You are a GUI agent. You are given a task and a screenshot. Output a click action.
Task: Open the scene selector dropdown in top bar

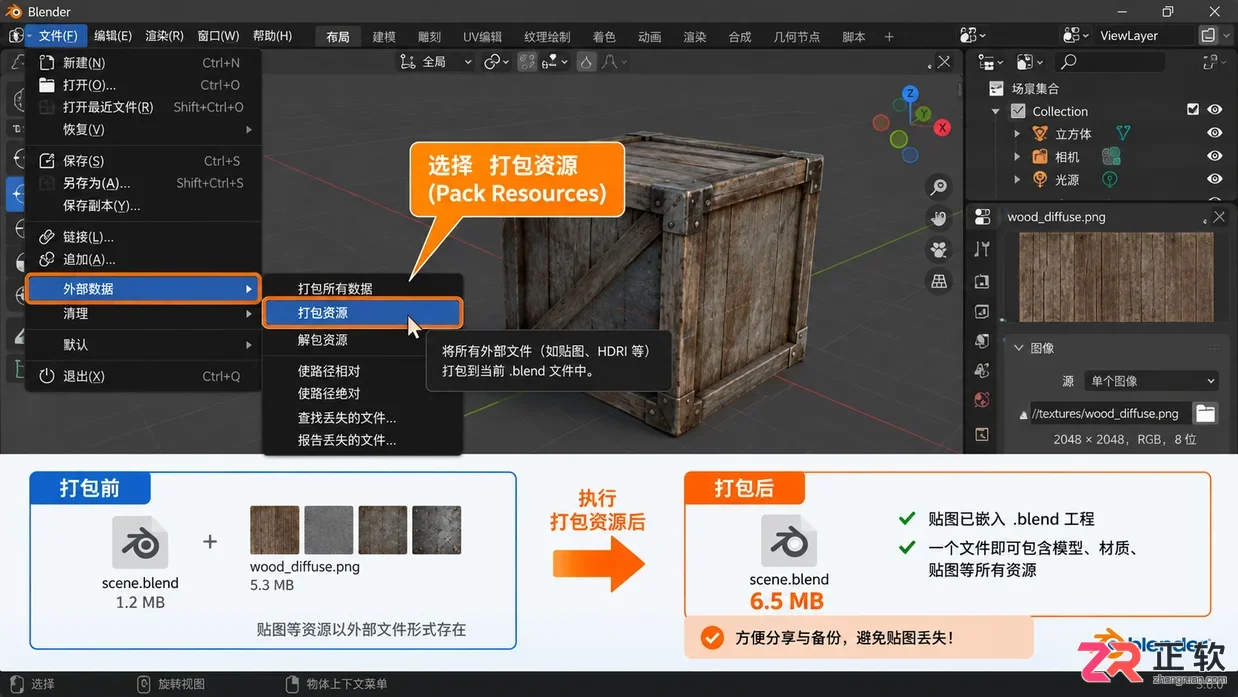coord(973,35)
